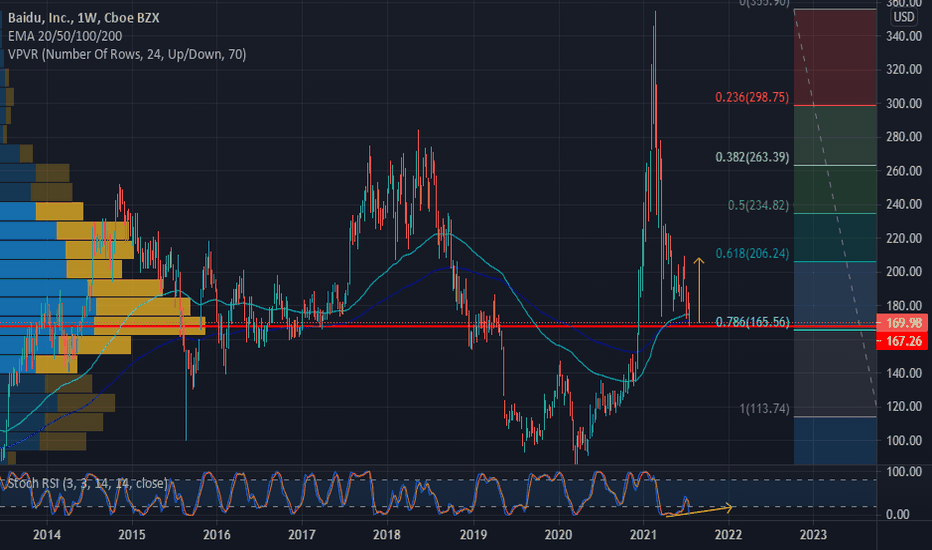The image size is (932, 550).
Task: Click the 260.00 price axis label
Action: click(903, 171)
